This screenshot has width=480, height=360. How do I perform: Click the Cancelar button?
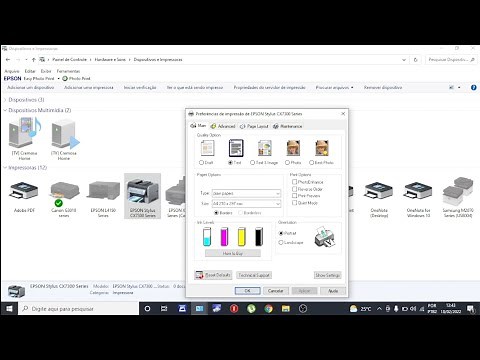[x=276, y=291]
